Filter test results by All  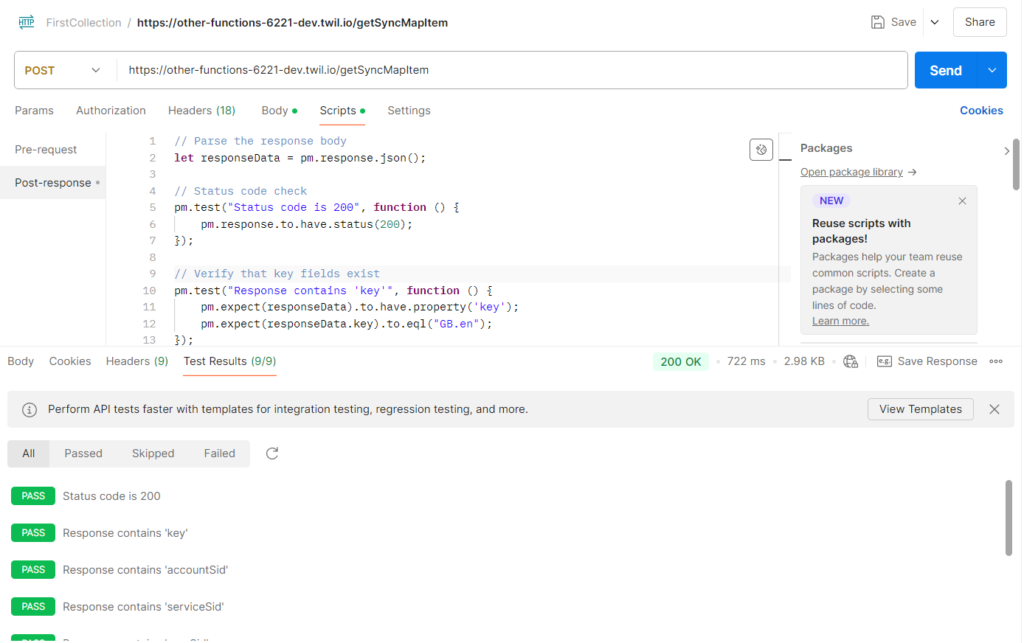[28, 454]
